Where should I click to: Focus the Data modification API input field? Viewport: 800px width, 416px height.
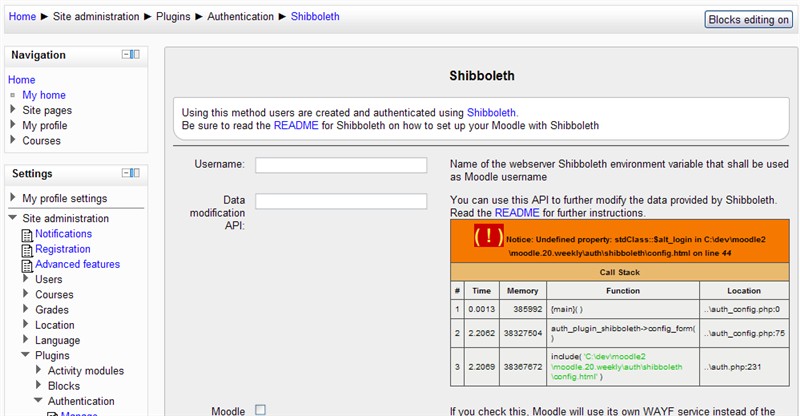coord(341,201)
